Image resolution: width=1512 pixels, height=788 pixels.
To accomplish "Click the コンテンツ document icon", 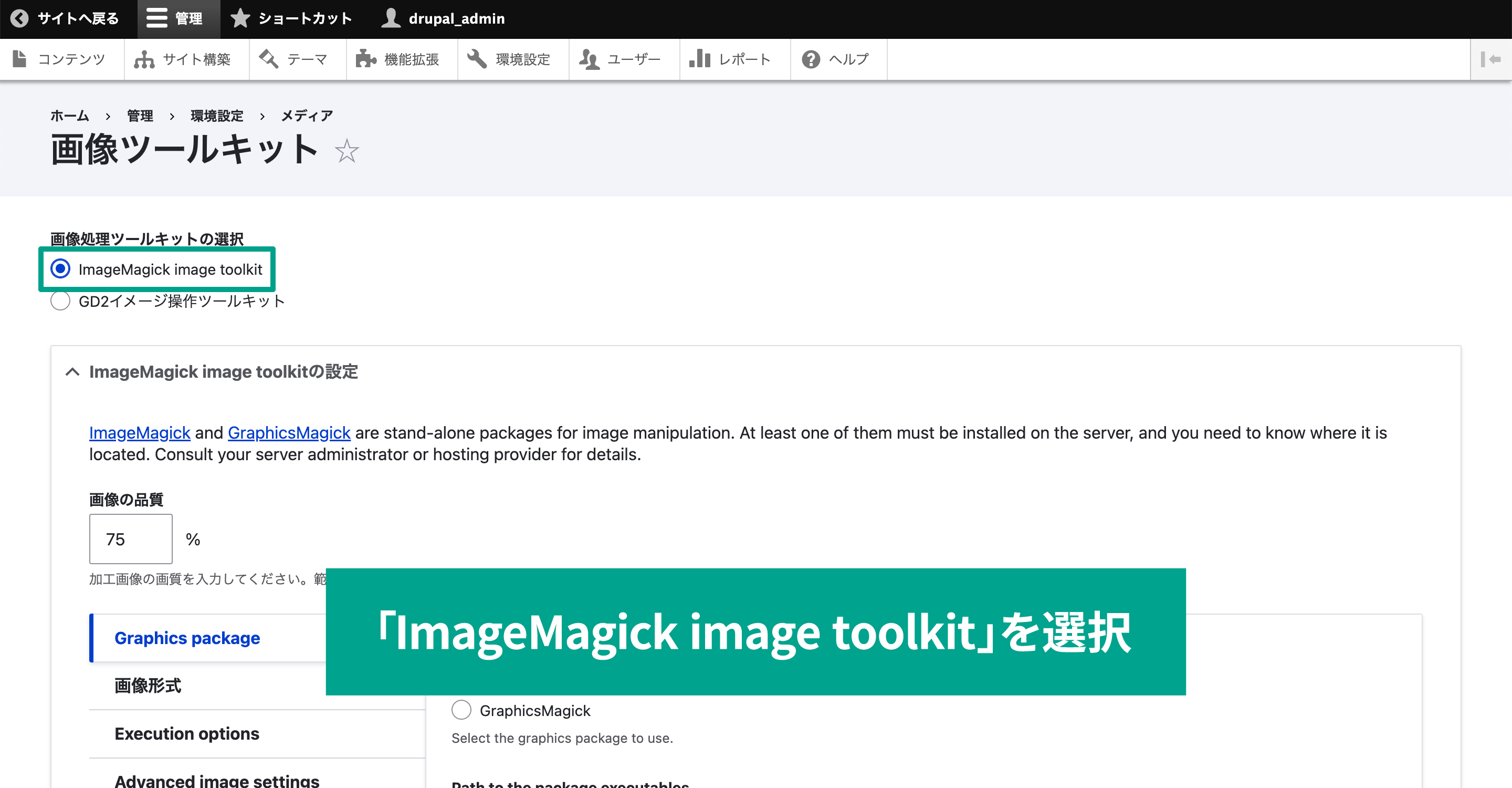I will click(19, 59).
